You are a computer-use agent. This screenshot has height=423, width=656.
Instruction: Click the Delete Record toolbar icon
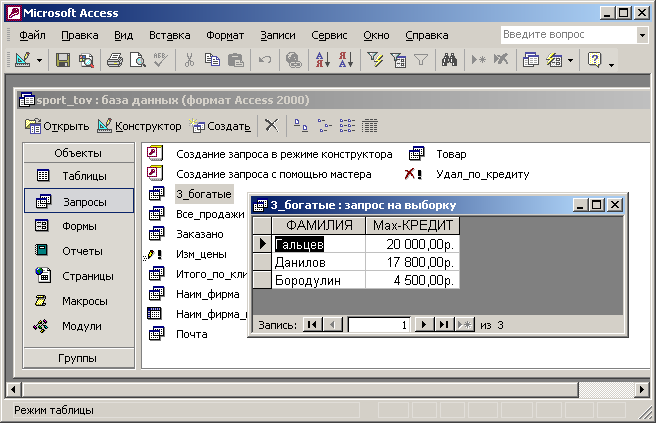(x=501, y=60)
